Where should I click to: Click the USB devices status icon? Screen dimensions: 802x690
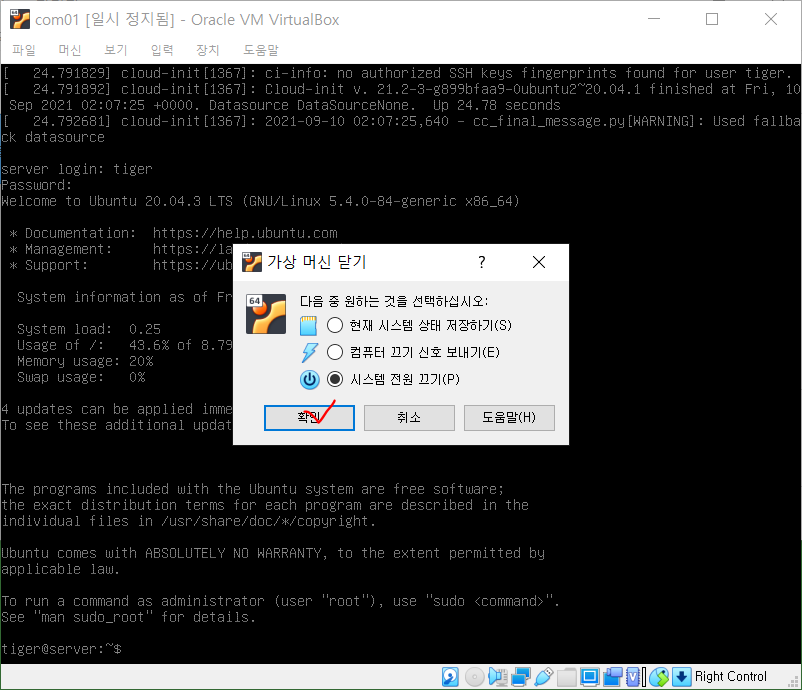(x=544, y=677)
